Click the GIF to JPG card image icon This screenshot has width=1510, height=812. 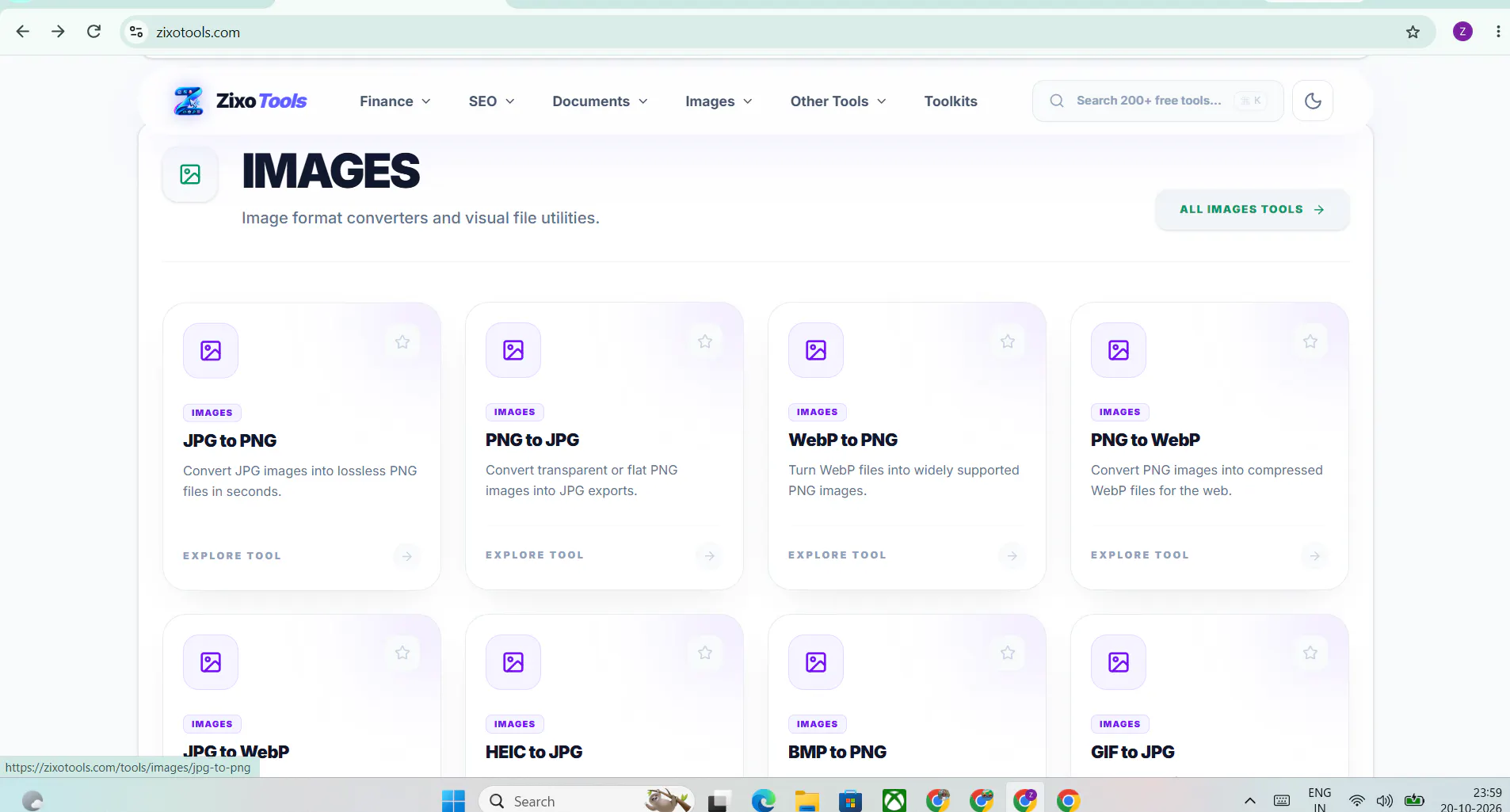(x=1119, y=661)
